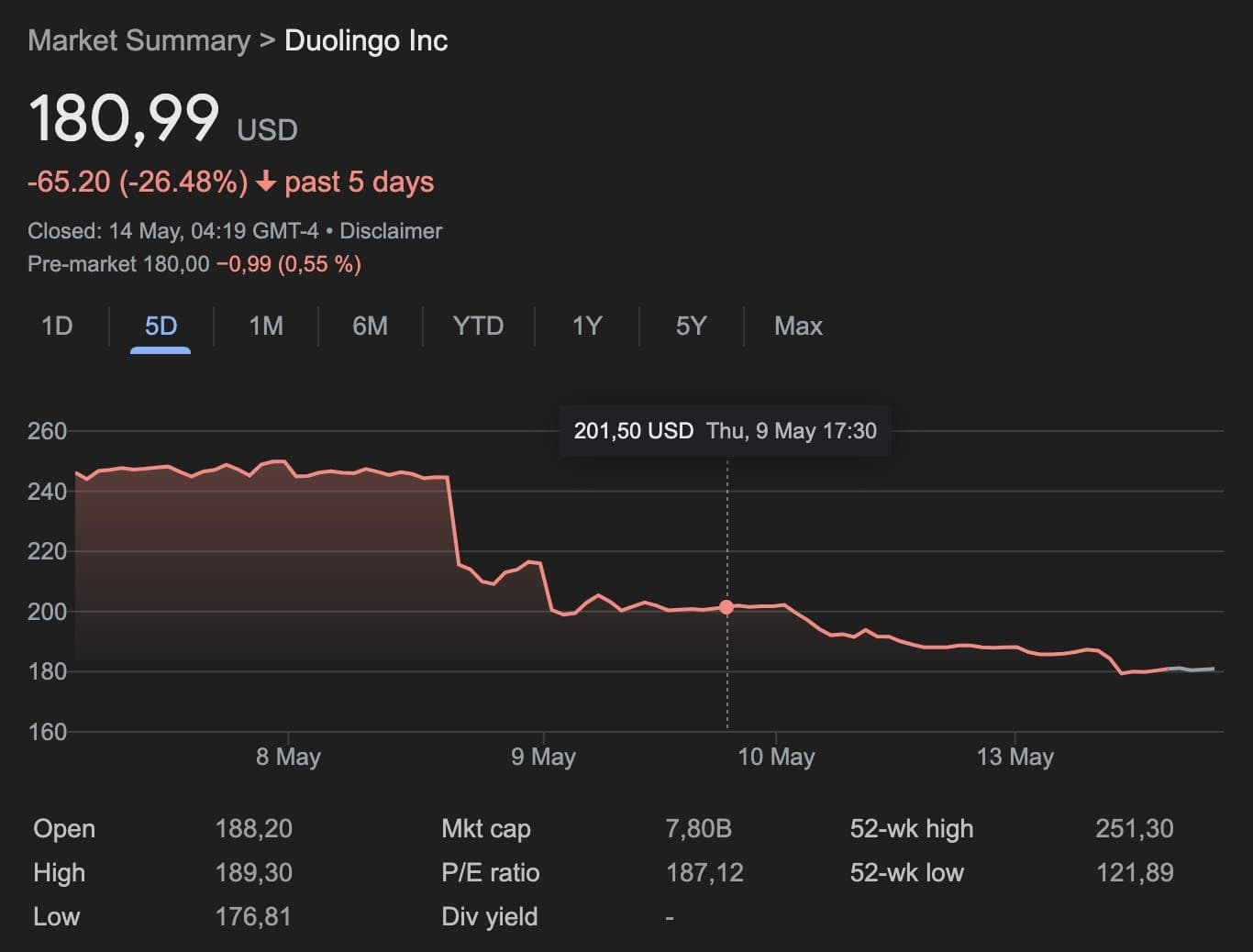Click the Market Summary breadcrumb link
The image size is (1253, 952).
pos(139,41)
